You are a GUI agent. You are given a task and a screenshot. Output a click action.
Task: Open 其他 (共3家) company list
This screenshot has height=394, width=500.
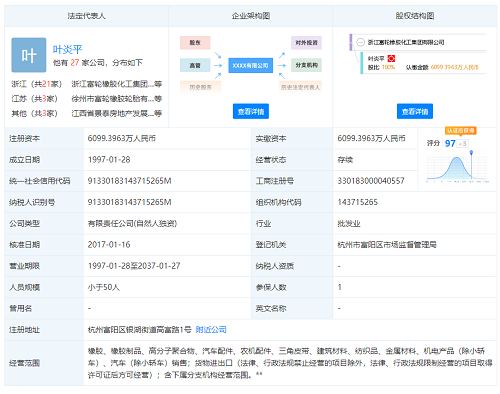(x=35, y=113)
